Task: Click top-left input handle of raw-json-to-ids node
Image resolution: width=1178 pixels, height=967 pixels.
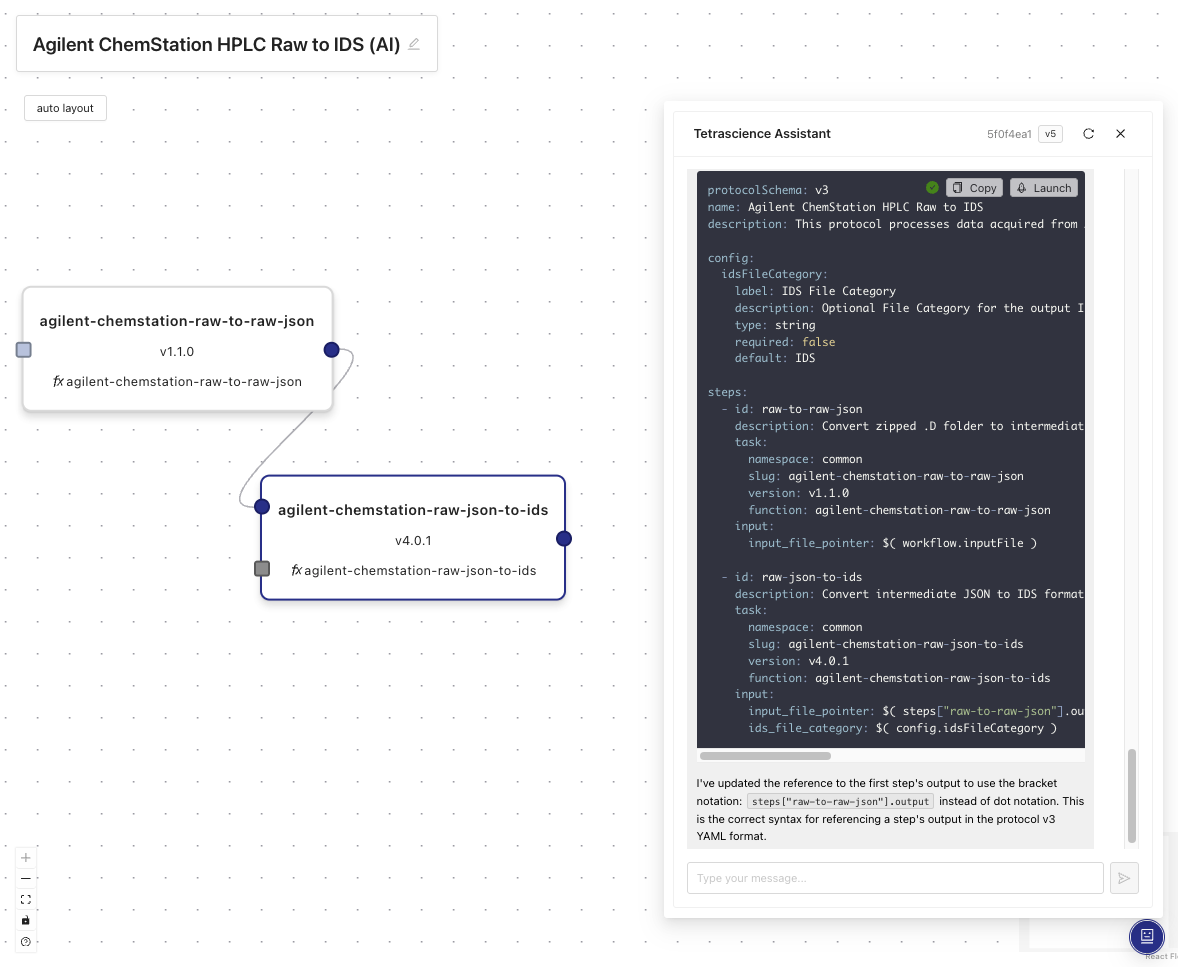Action: pos(261,506)
